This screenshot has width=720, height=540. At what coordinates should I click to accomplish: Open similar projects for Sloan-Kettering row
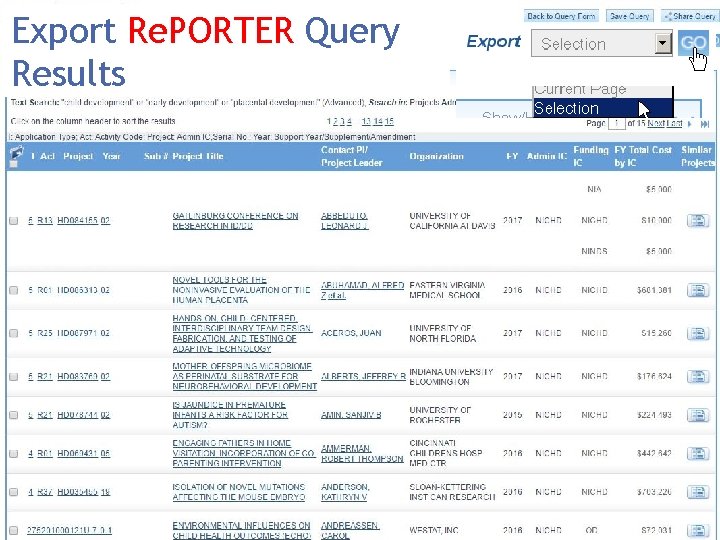click(x=698, y=492)
